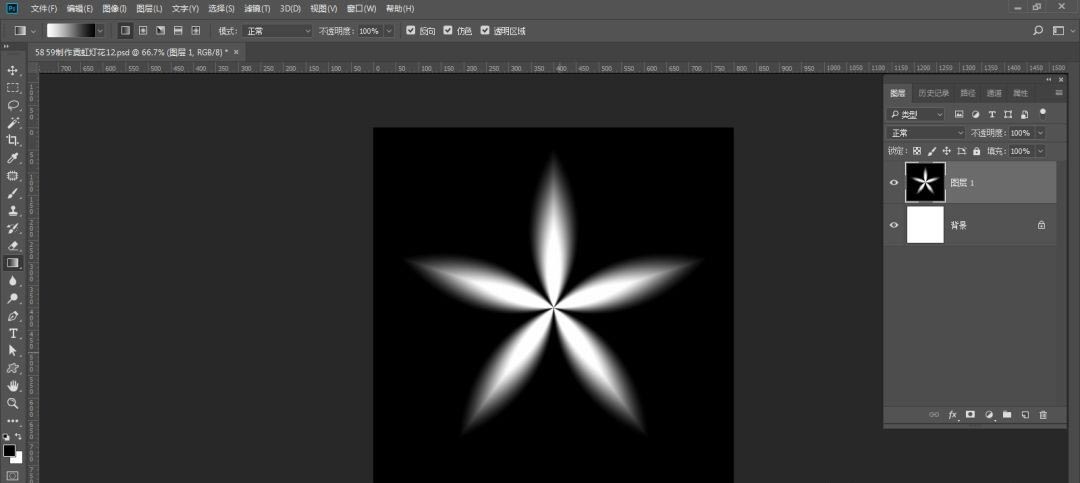Screen dimensions: 1080x483
Task: Select the Move tool
Action: point(12,70)
